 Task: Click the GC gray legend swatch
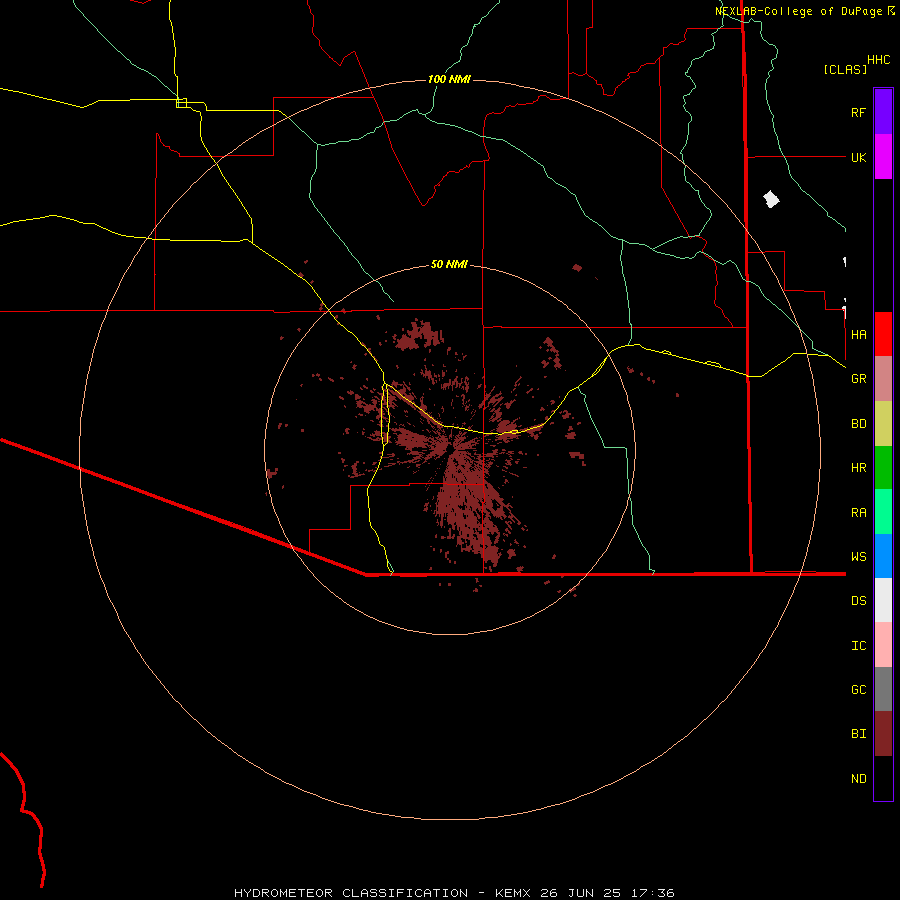883,689
